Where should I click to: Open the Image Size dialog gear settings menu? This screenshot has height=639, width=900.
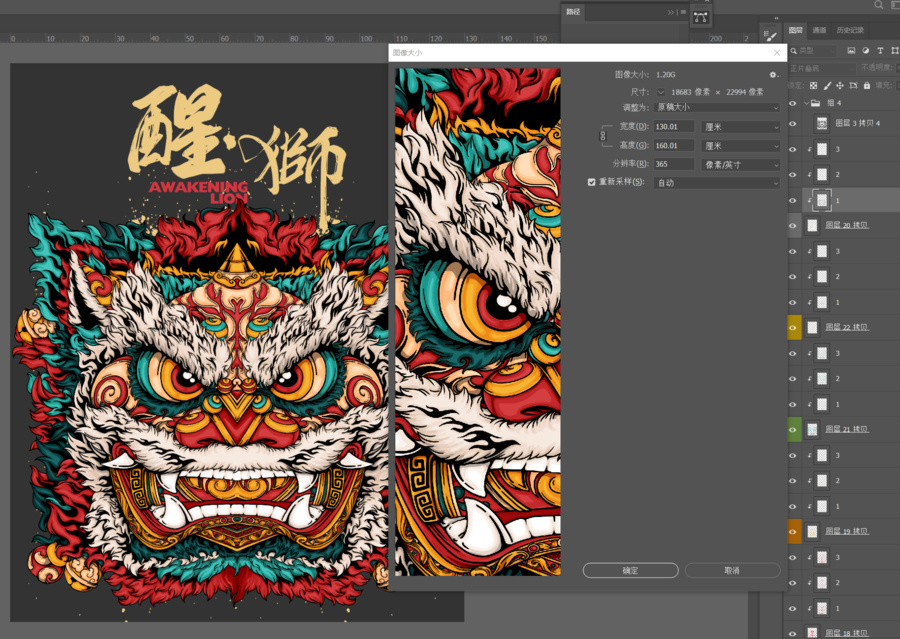point(773,75)
